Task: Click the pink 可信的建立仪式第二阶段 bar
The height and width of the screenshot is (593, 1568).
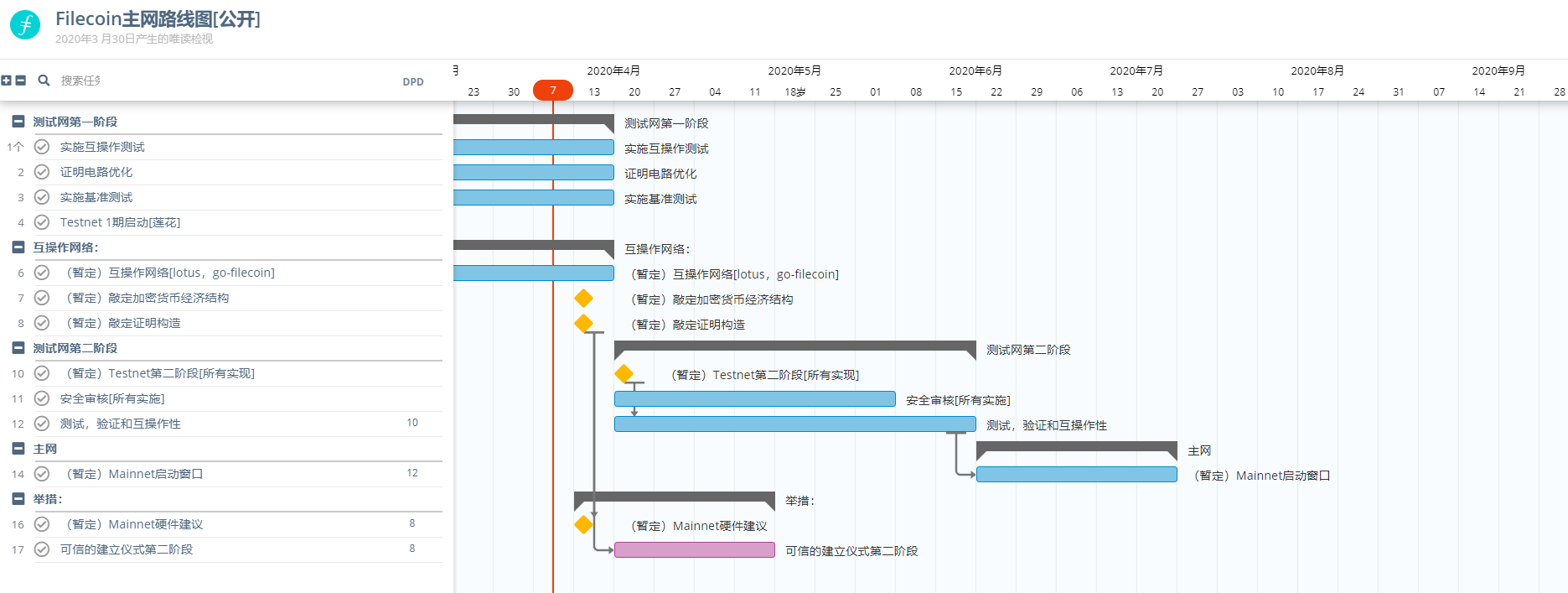Action: pyautogui.click(x=695, y=549)
